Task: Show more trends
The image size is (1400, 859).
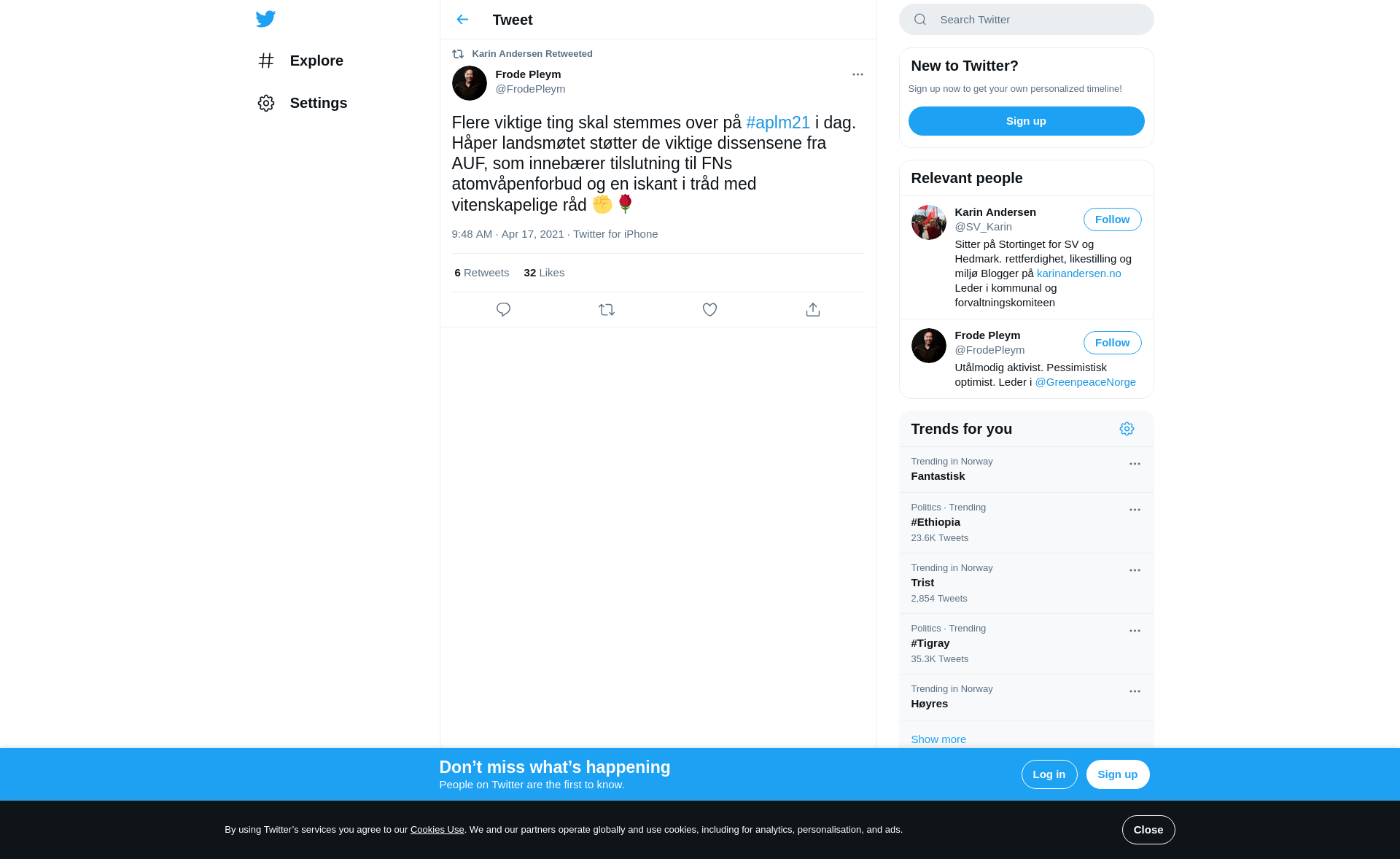Action: tap(938, 739)
